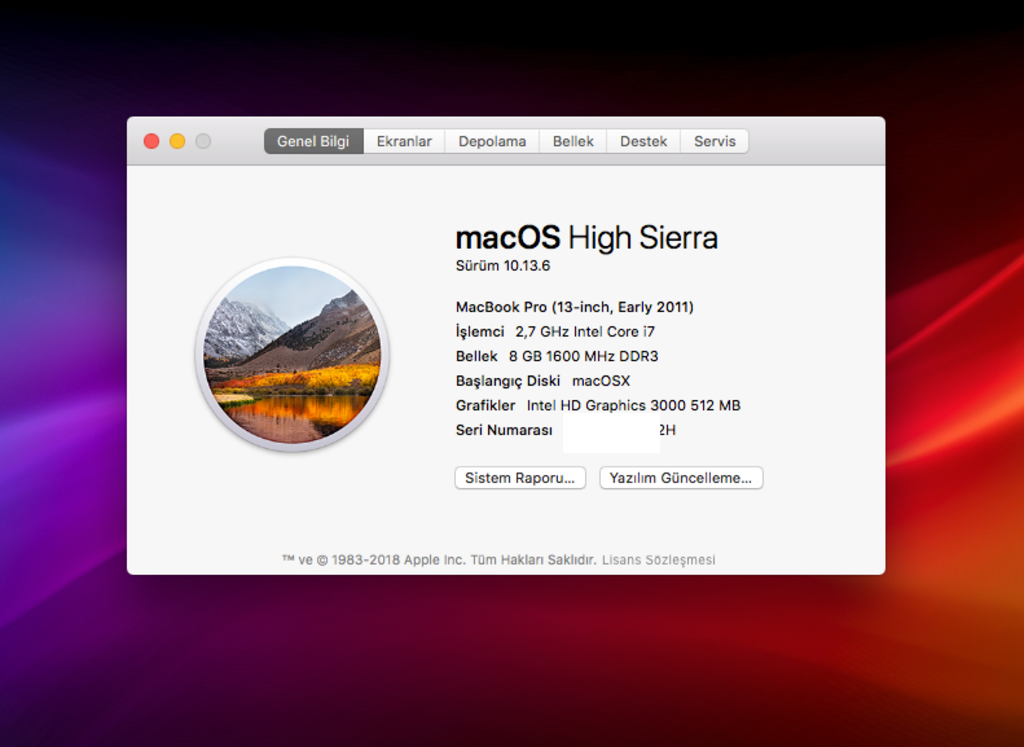Click the macOS High Sierra mountain image
The width and height of the screenshot is (1024, 747).
[292, 355]
